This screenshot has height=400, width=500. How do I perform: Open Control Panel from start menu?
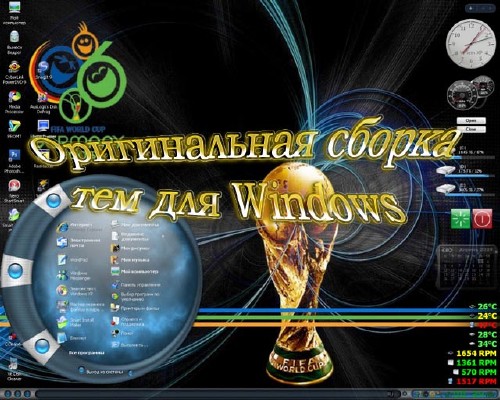coord(136,285)
